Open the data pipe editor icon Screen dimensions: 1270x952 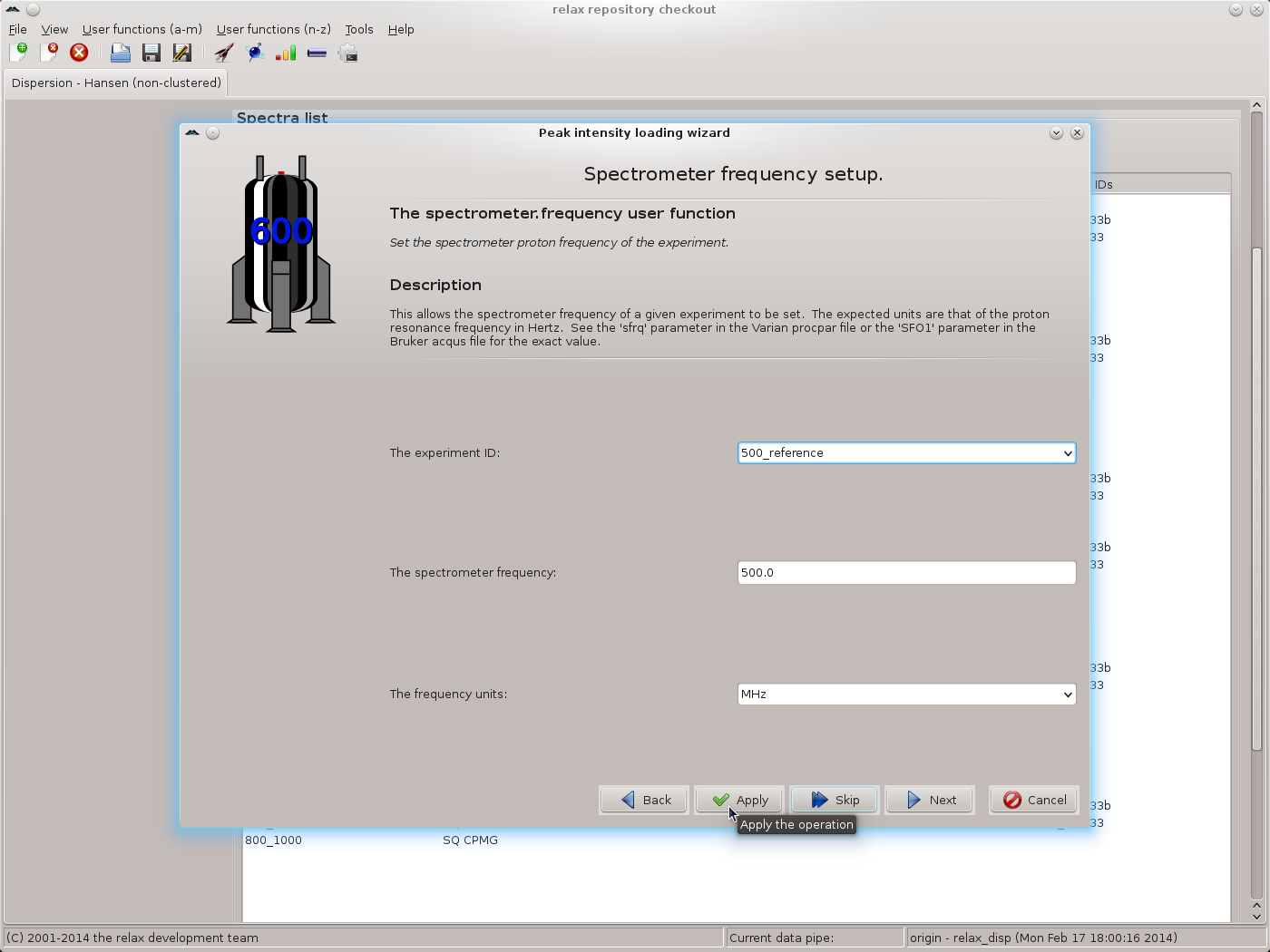coord(317,53)
